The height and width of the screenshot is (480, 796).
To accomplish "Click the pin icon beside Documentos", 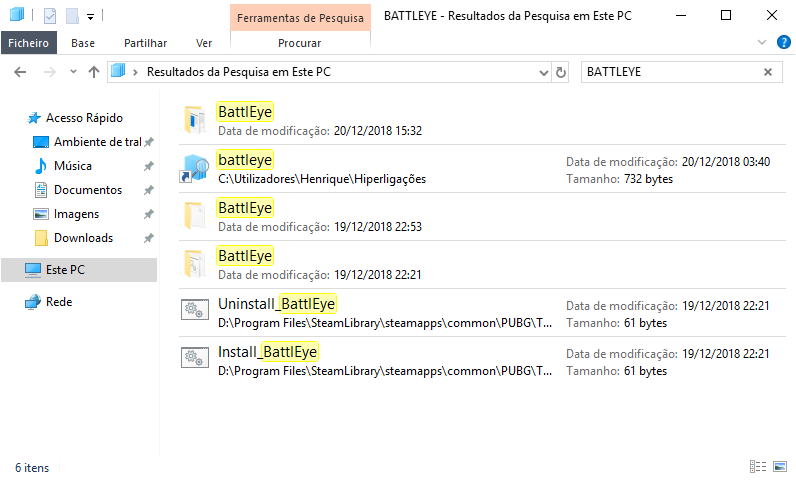I will [x=149, y=190].
